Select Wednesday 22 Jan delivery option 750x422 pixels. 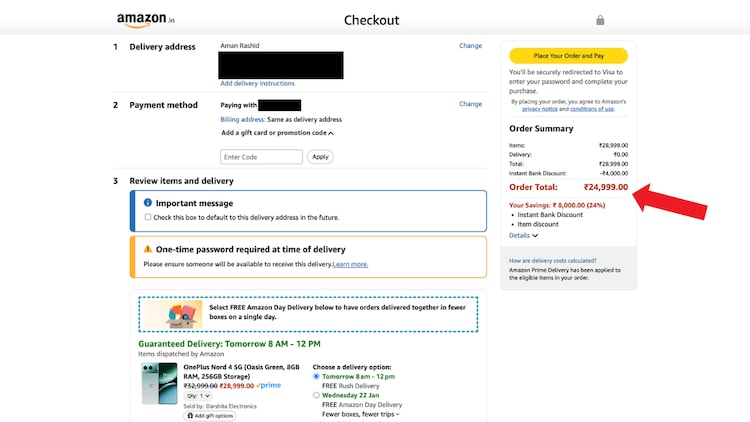point(317,395)
